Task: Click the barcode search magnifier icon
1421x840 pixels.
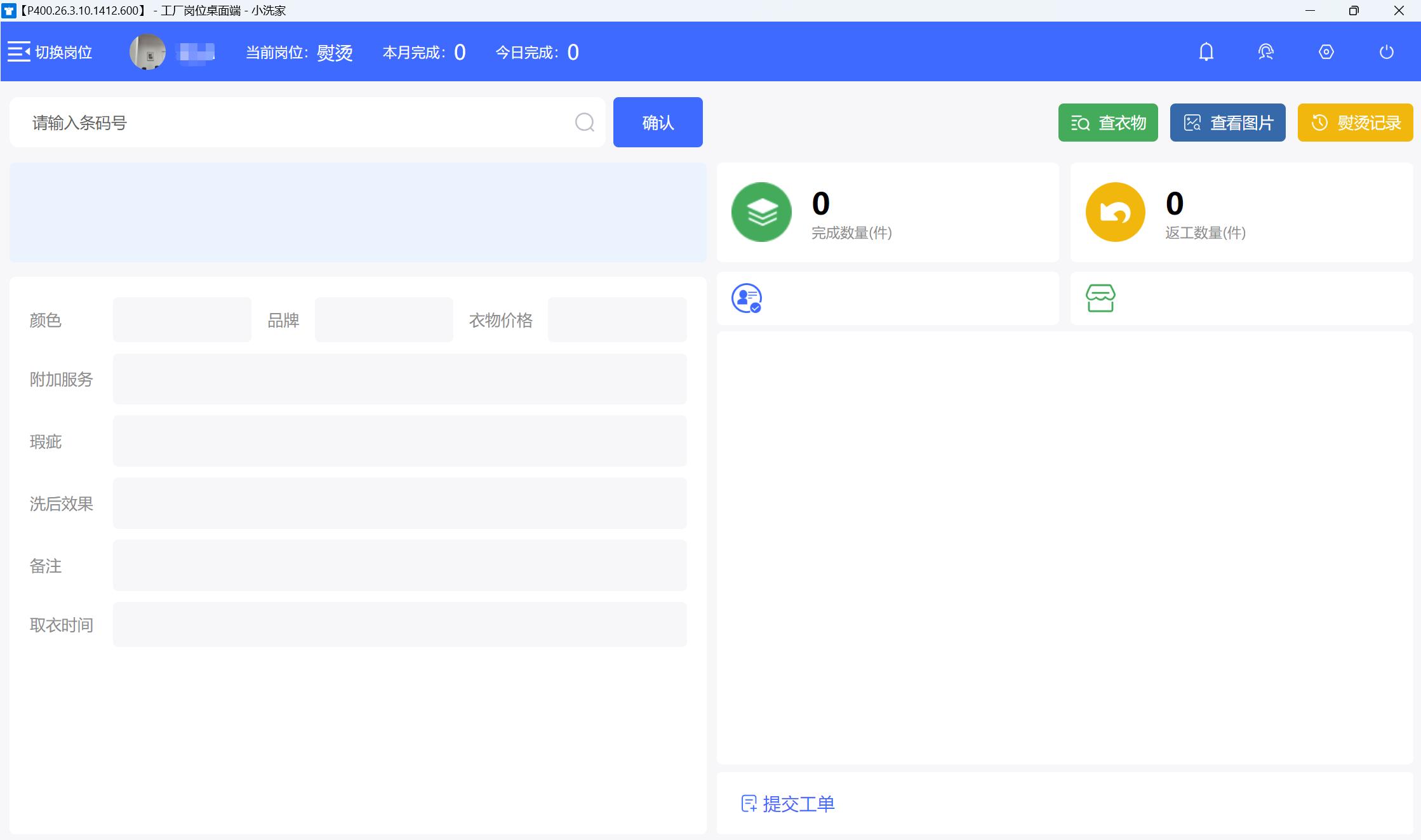Action: [584, 123]
